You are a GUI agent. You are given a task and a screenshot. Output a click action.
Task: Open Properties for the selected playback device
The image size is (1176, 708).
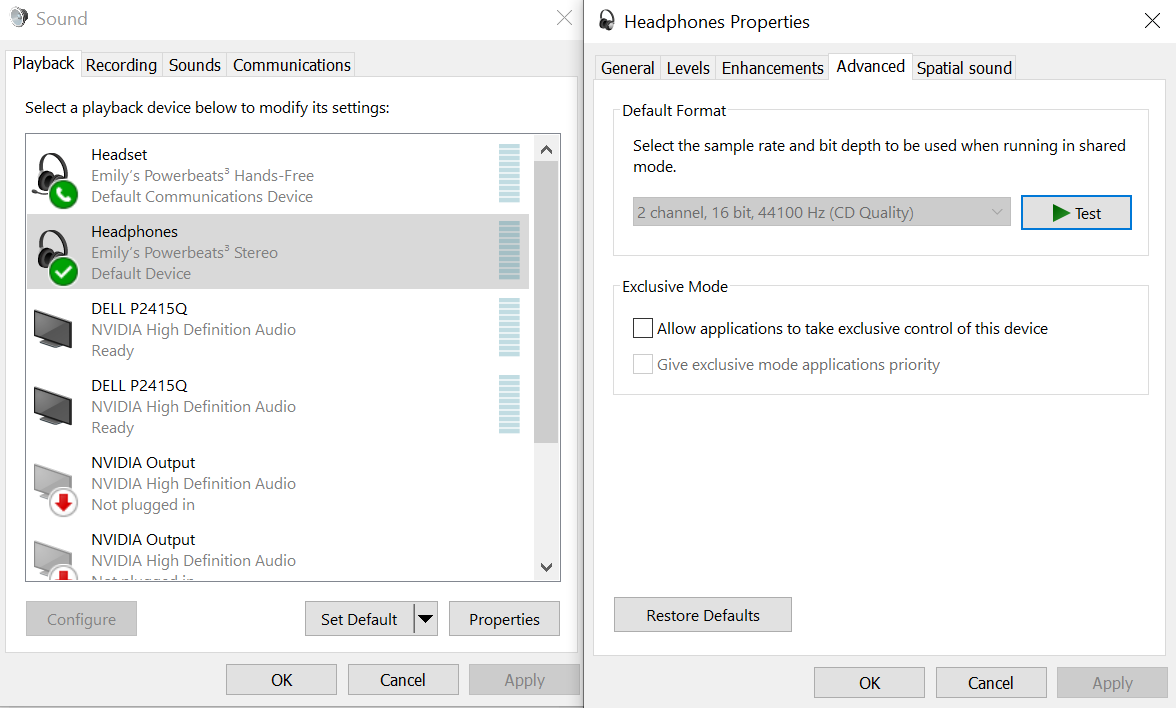pyautogui.click(x=504, y=619)
